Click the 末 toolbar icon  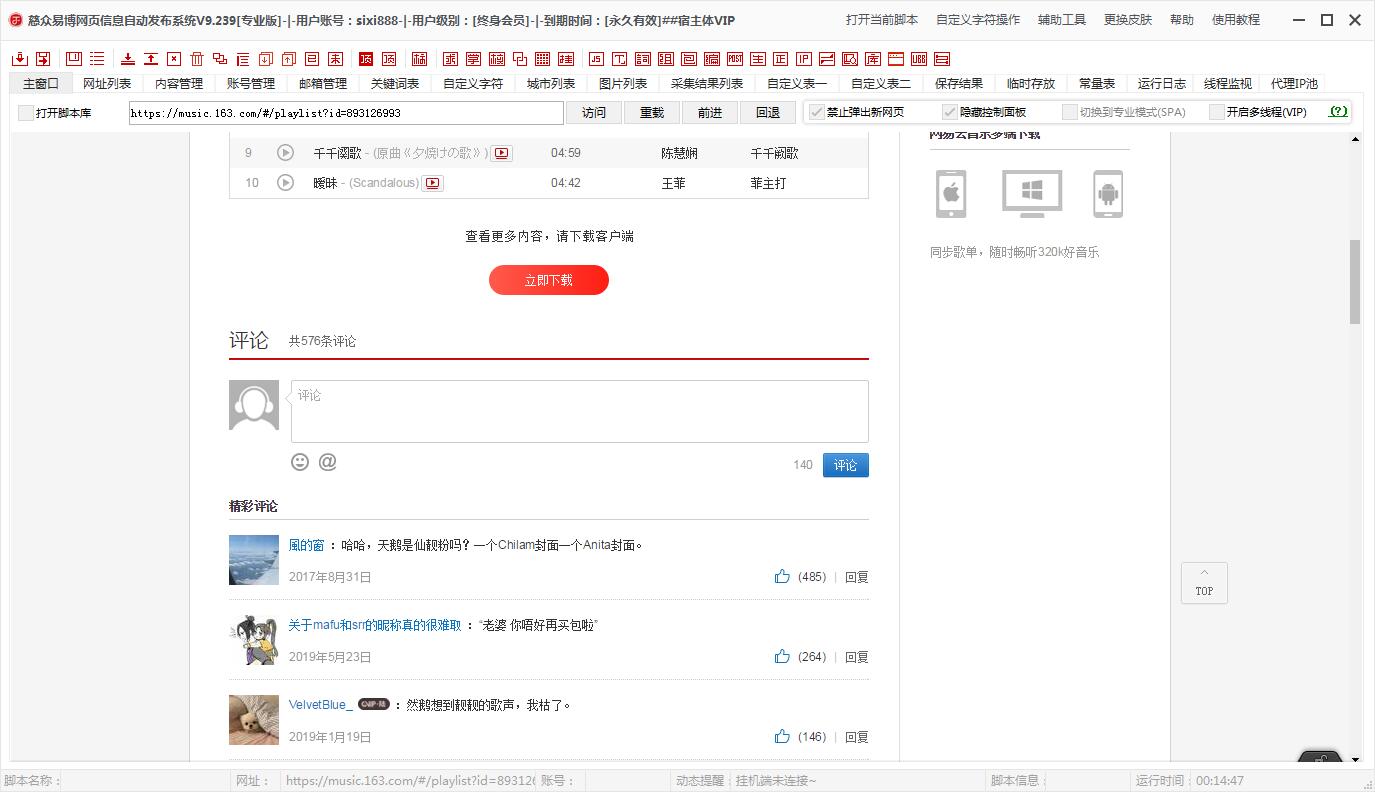click(335, 59)
